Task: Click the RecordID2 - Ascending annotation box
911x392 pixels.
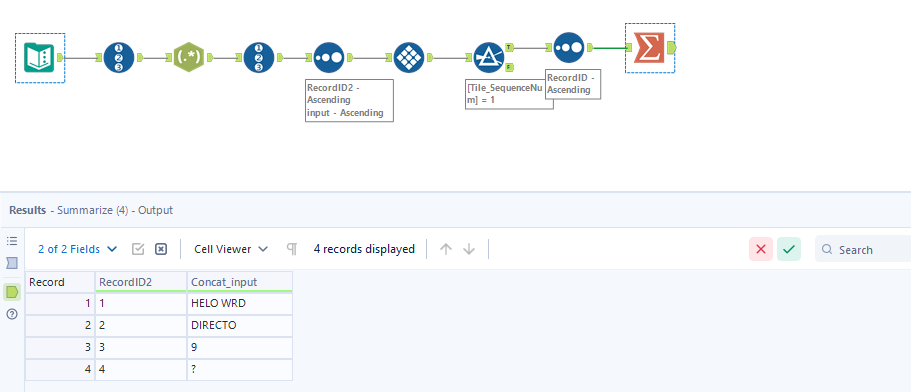Action: coord(350,100)
